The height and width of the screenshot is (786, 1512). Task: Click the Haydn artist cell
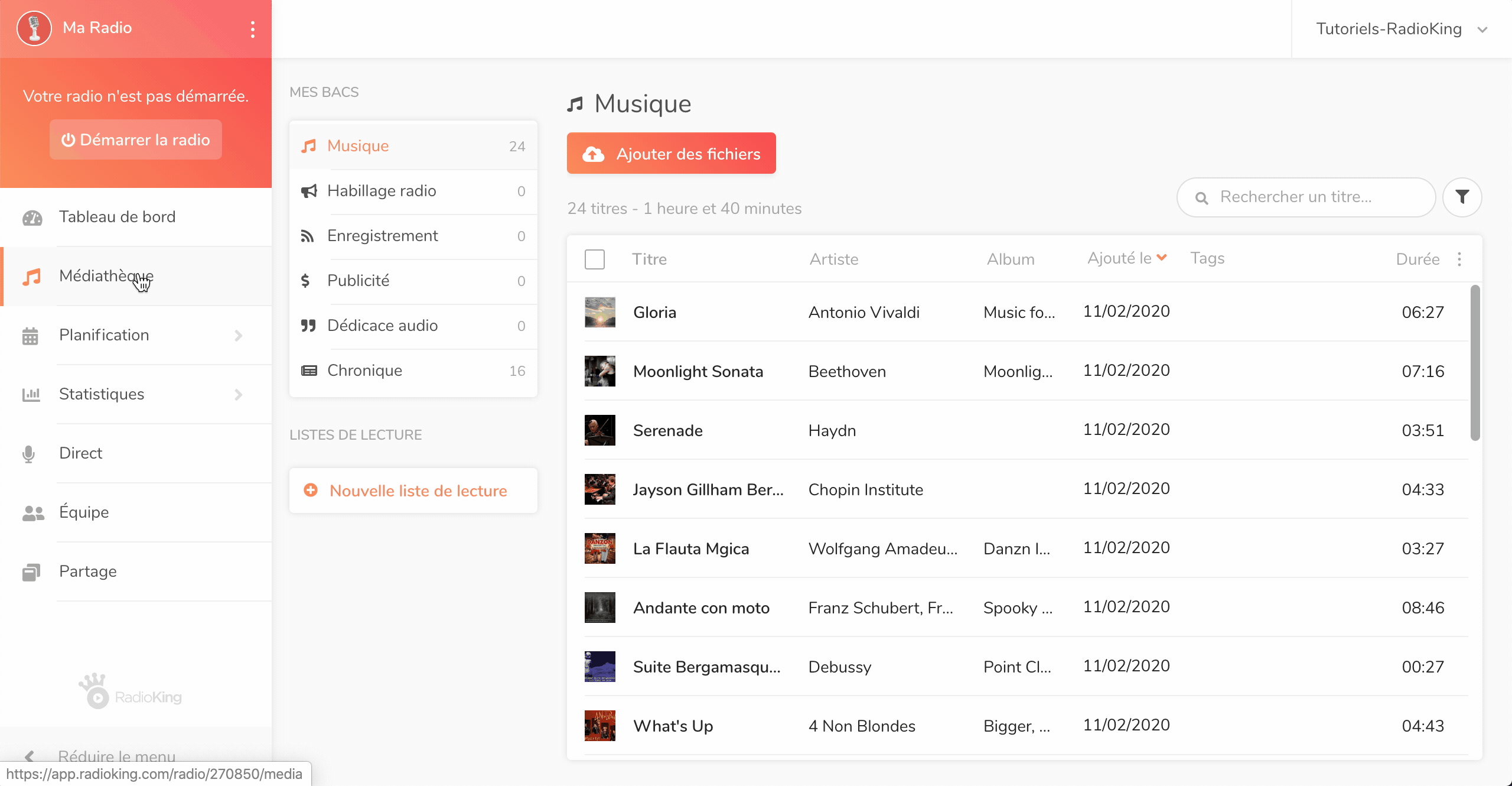coord(832,431)
